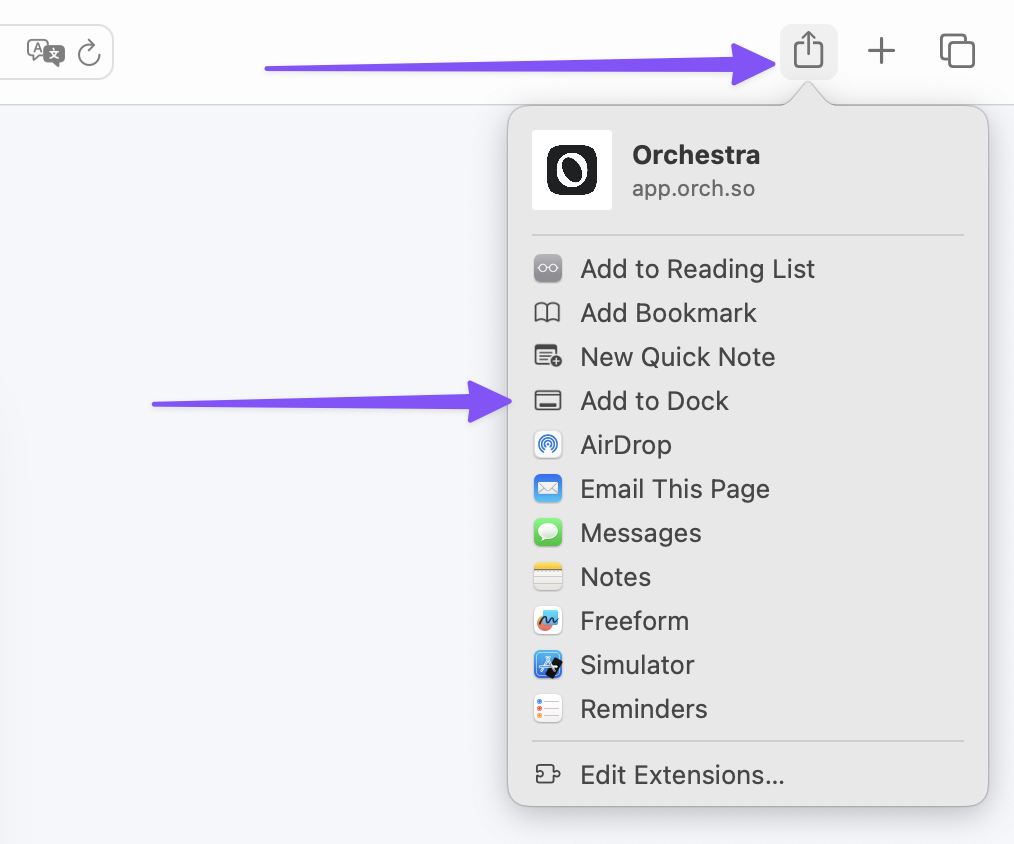1014x844 pixels.
Task: Show tab overview icon
Action: (957, 50)
